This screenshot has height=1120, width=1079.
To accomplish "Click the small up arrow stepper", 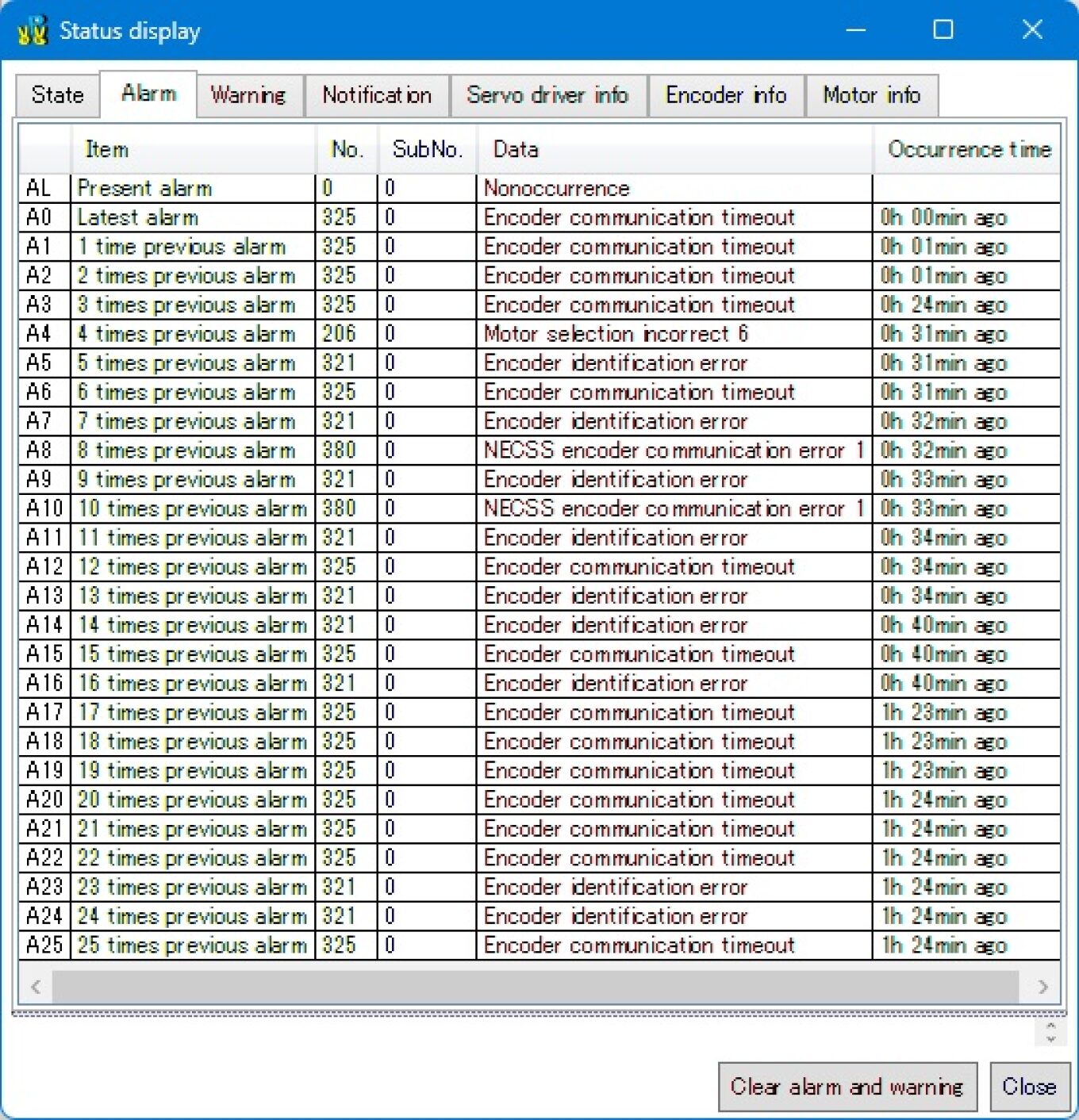I will pos(1050,1026).
